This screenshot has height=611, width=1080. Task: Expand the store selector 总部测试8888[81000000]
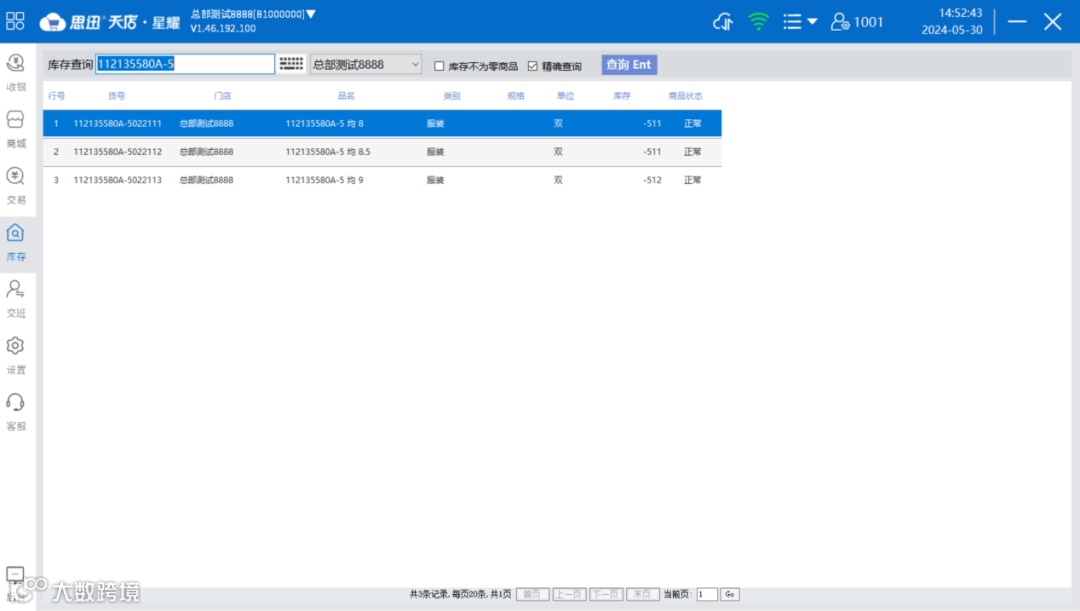[252, 14]
